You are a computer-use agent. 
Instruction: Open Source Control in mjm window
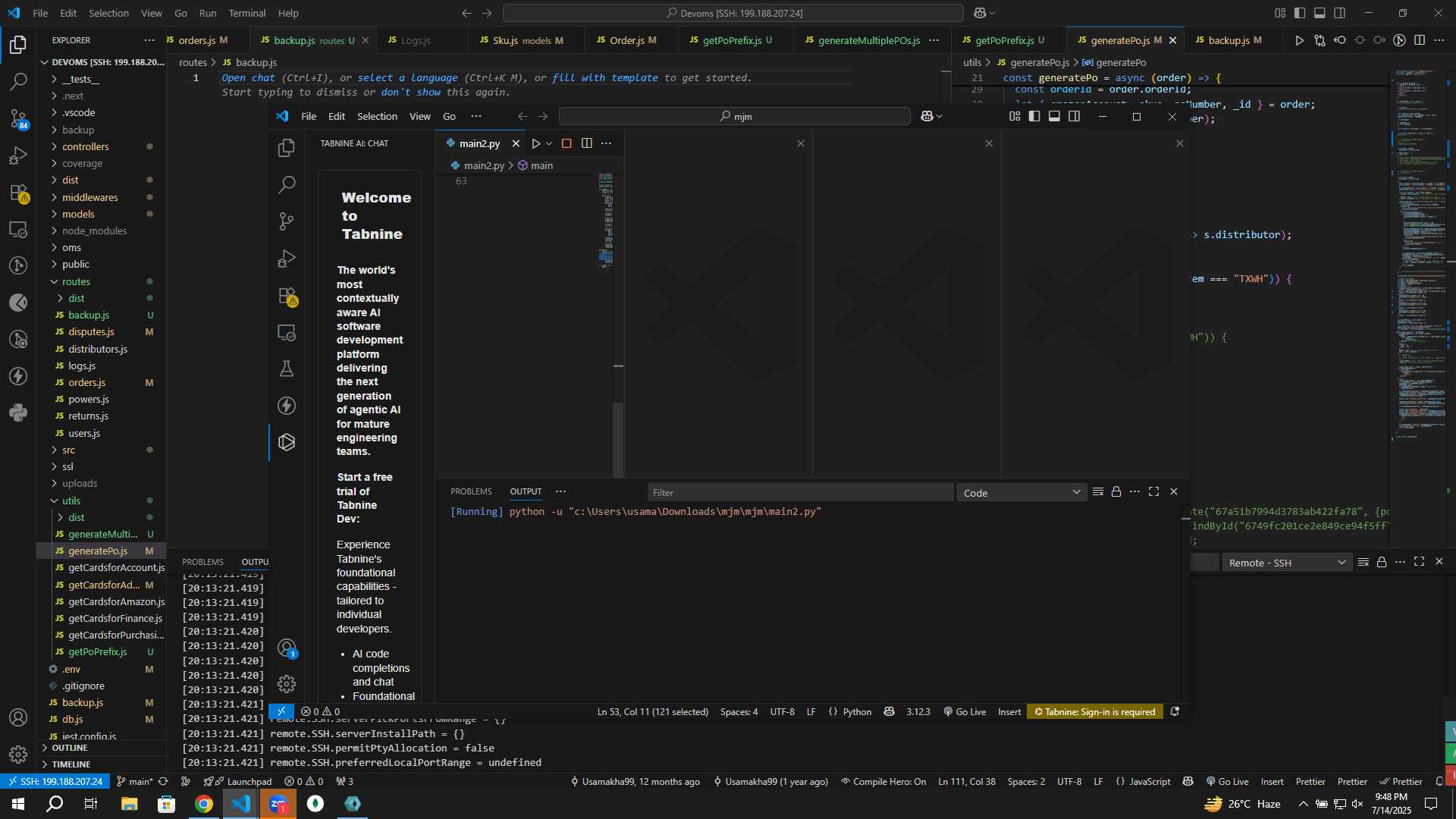pyautogui.click(x=287, y=221)
